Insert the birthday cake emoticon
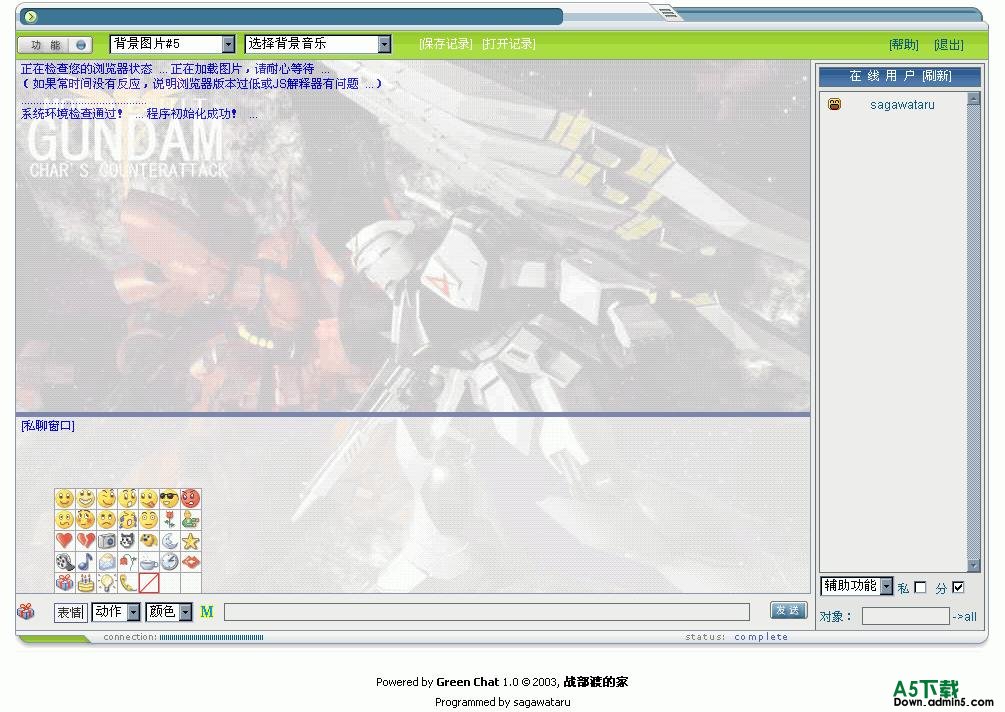Viewport: 1005px width, 712px height. [x=86, y=583]
